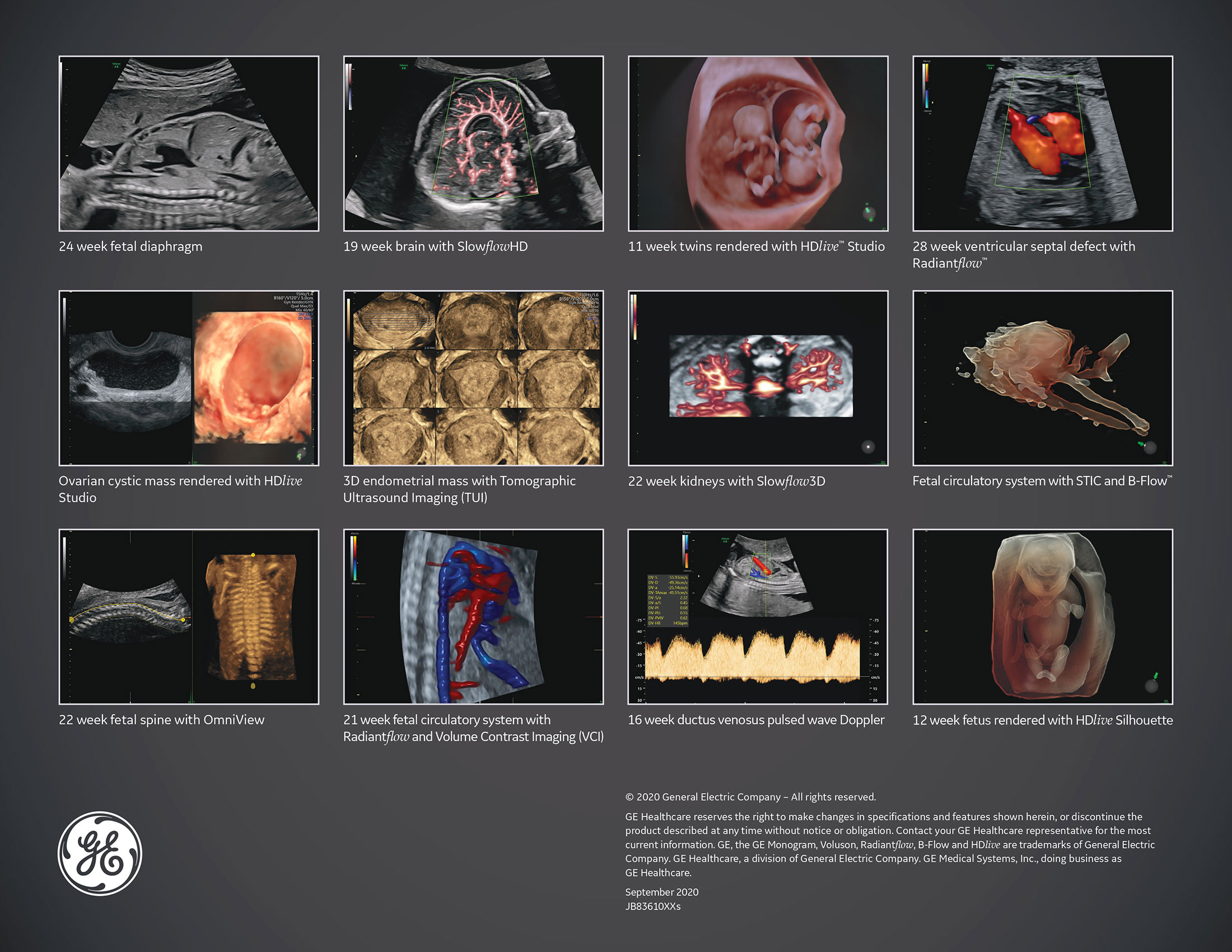Screen dimensions: 1232x952
Task: Open the 19 week brain SlowflowHD image
Action: 473,143
